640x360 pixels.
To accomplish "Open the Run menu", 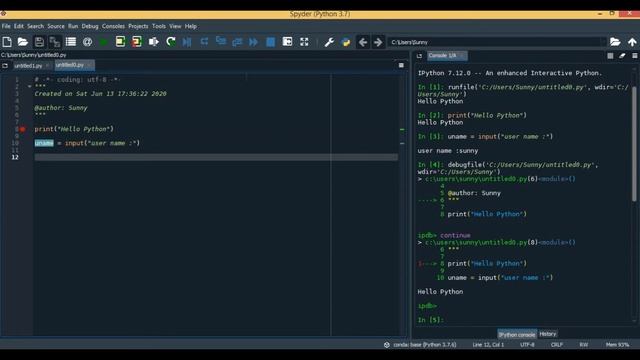I will pyautogui.click(x=73, y=26).
